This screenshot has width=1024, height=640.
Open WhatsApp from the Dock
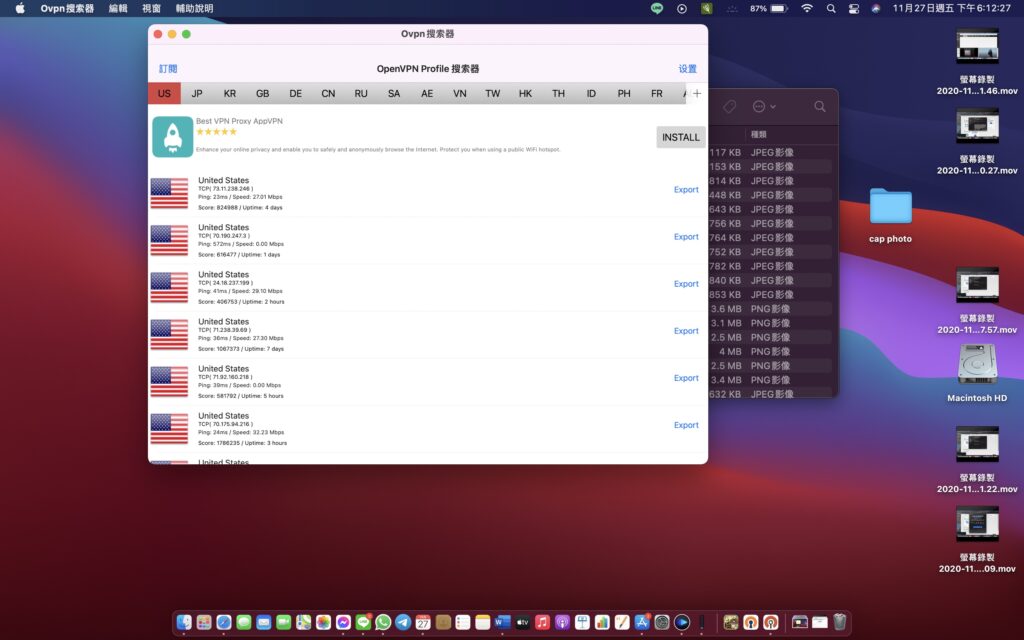click(x=383, y=622)
